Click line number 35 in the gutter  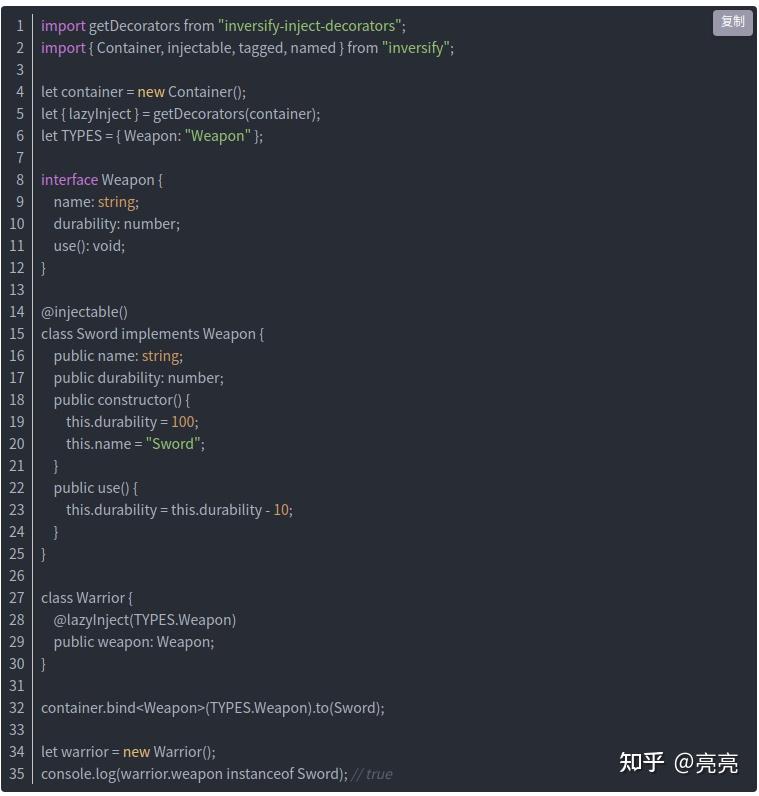pyautogui.click(x=16, y=774)
